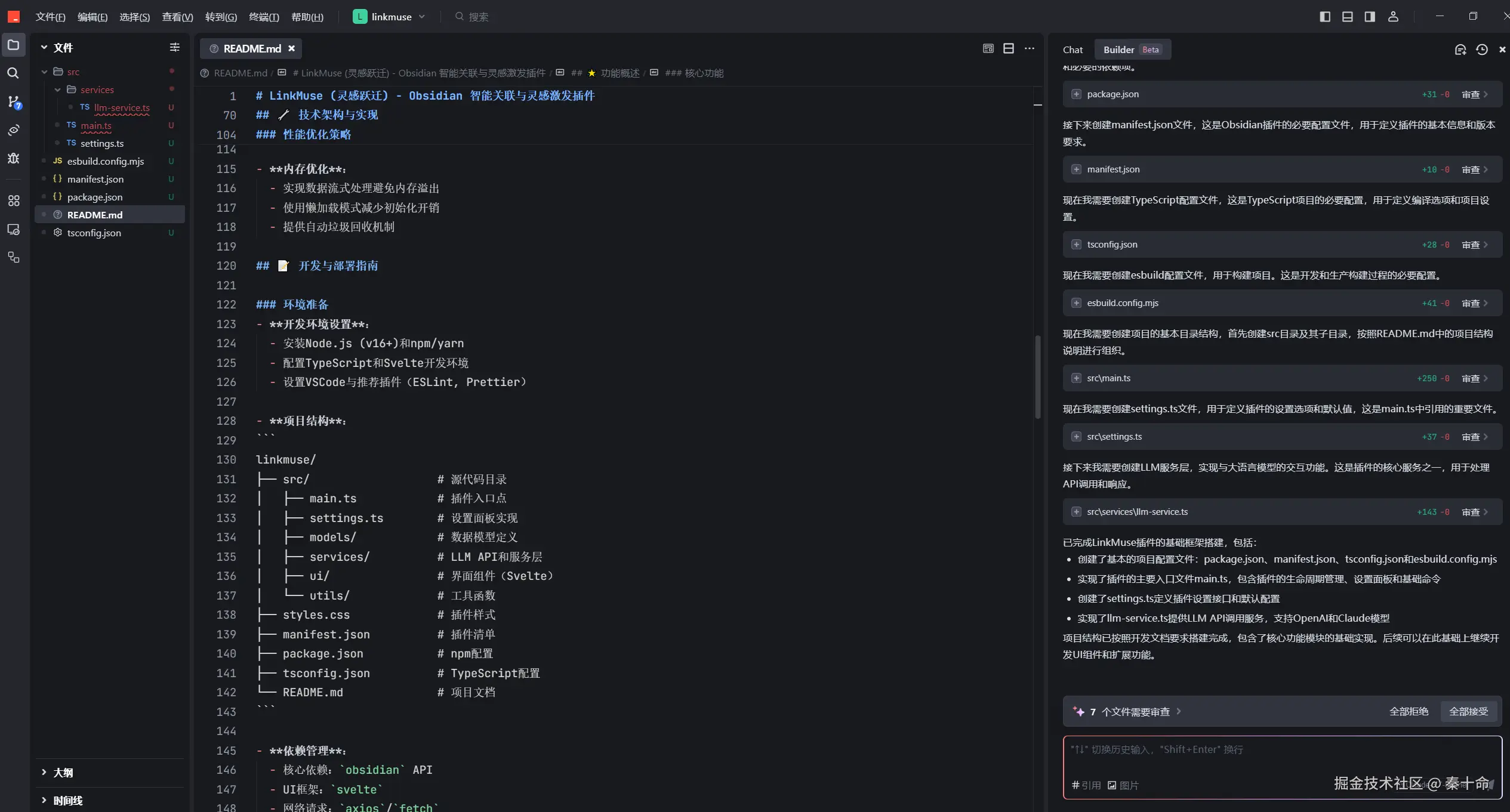The width and height of the screenshot is (1510, 812).
Task: Open the Debug bug icon in sidebar
Action: [13, 158]
